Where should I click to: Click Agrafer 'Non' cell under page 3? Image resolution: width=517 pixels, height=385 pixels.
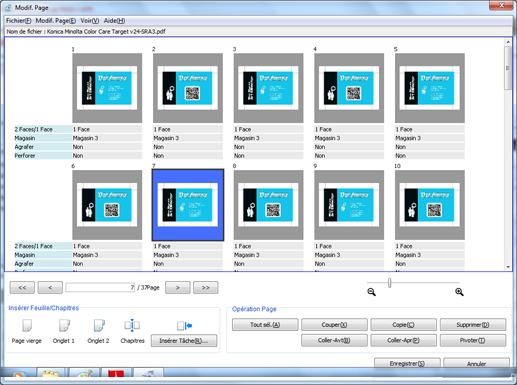[268, 147]
